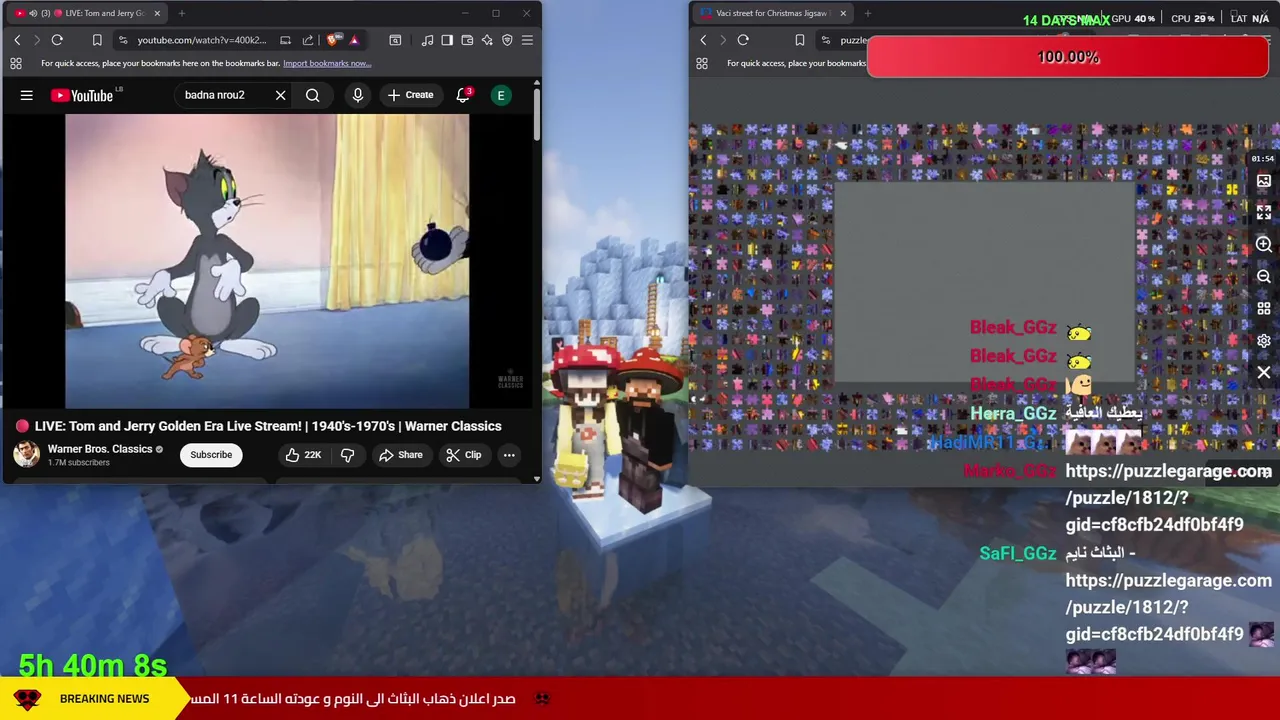
Task: Bookmark the YouTube page
Action: 97,40
